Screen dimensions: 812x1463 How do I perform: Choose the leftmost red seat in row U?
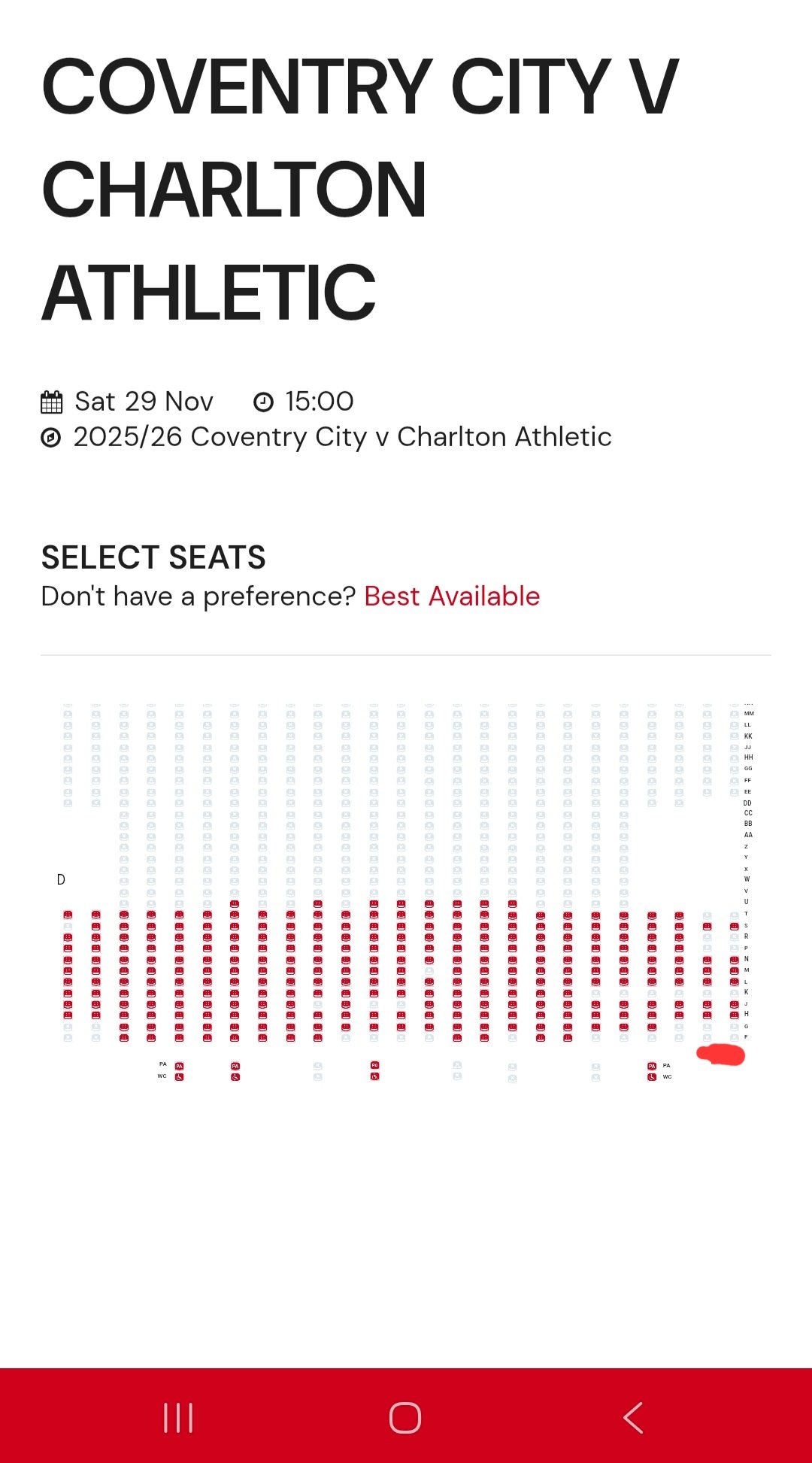click(x=235, y=903)
